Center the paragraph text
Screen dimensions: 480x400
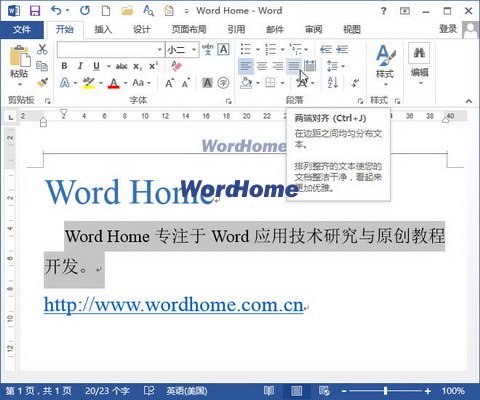pyautogui.click(x=262, y=66)
